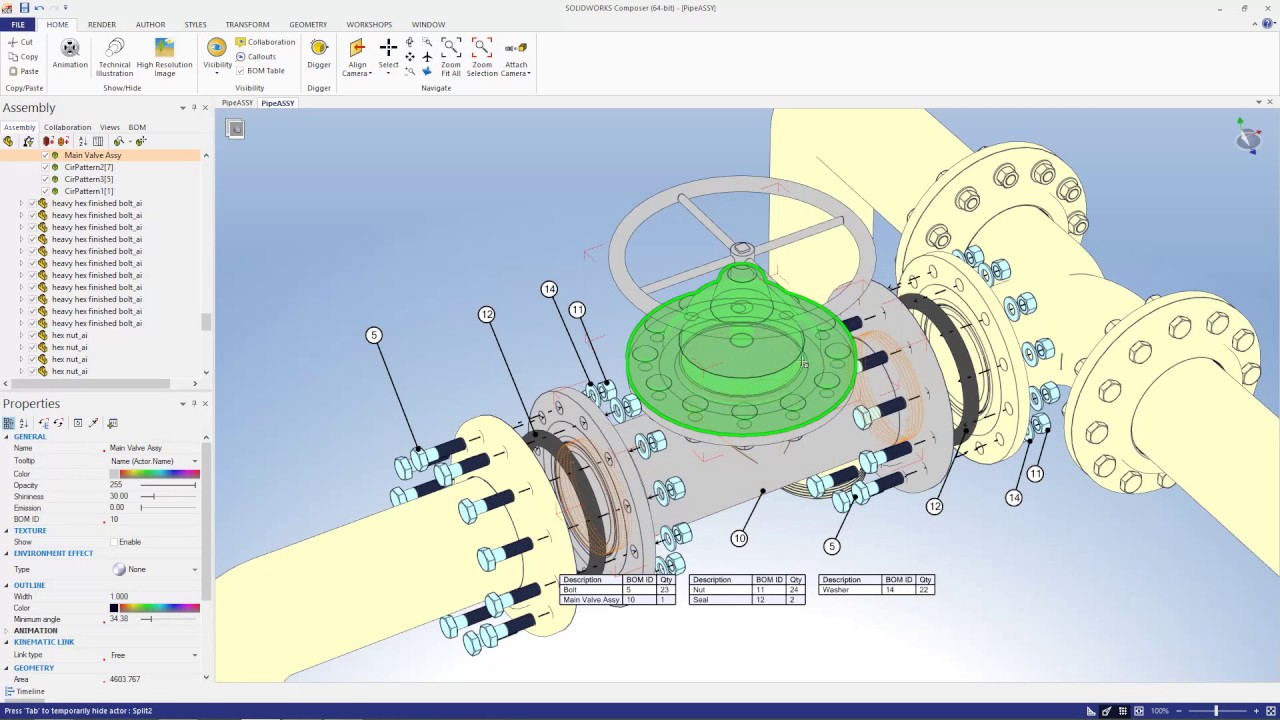This screenshot has width=1280, height=720.
Task: Open the Select dropdown arrow
Action: point(388,74)
